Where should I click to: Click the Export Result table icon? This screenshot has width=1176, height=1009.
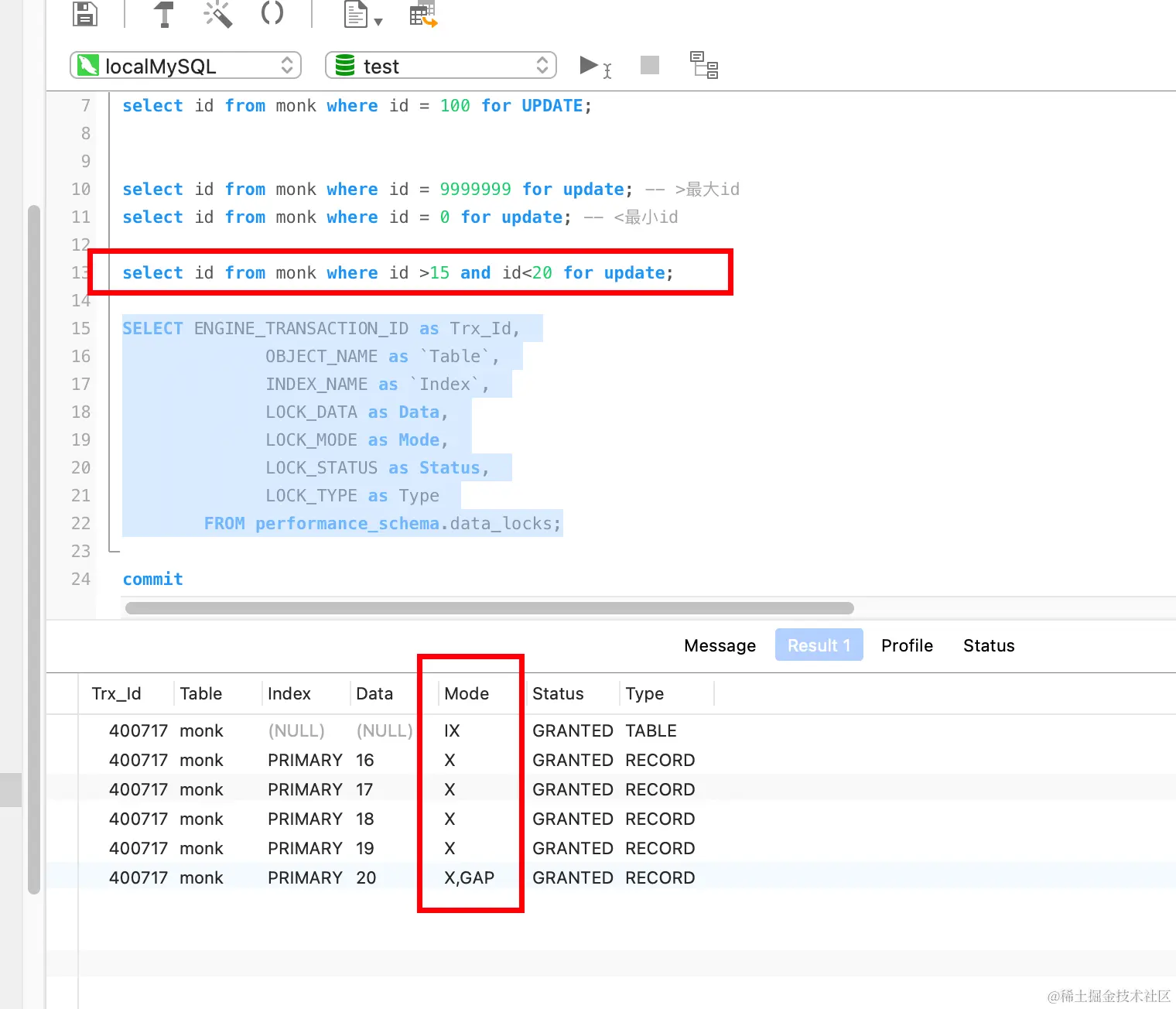click(x=423, y=14)
